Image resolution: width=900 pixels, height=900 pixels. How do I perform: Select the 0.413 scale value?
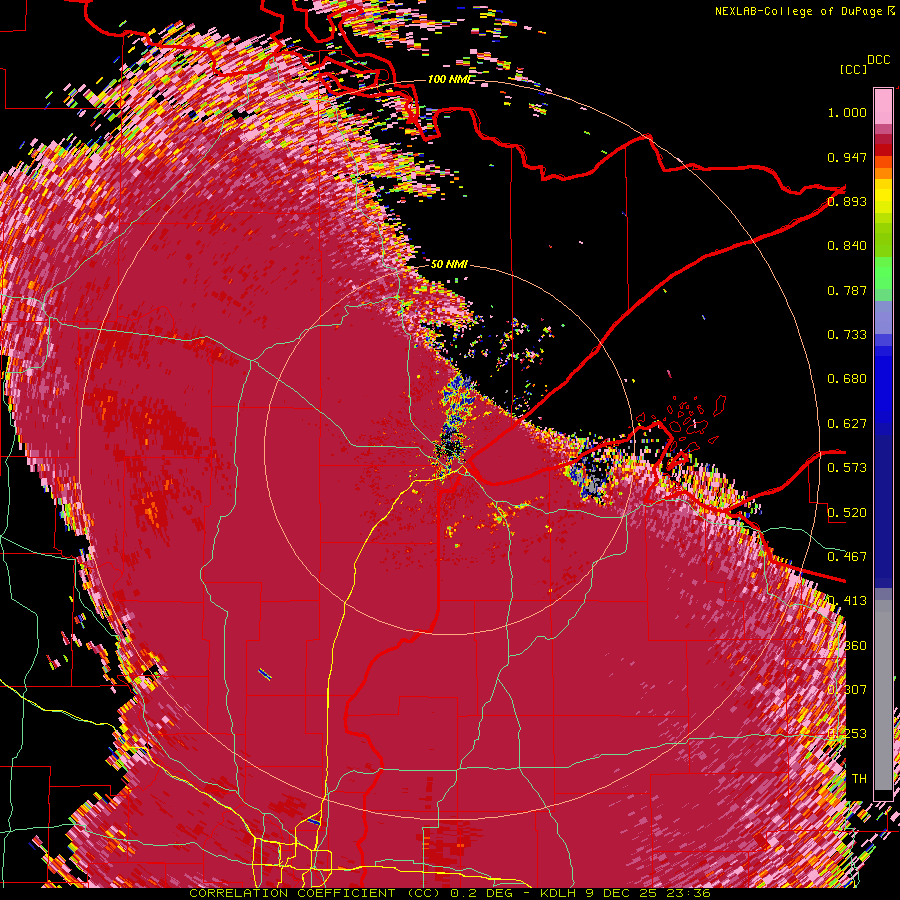point(847,600)
